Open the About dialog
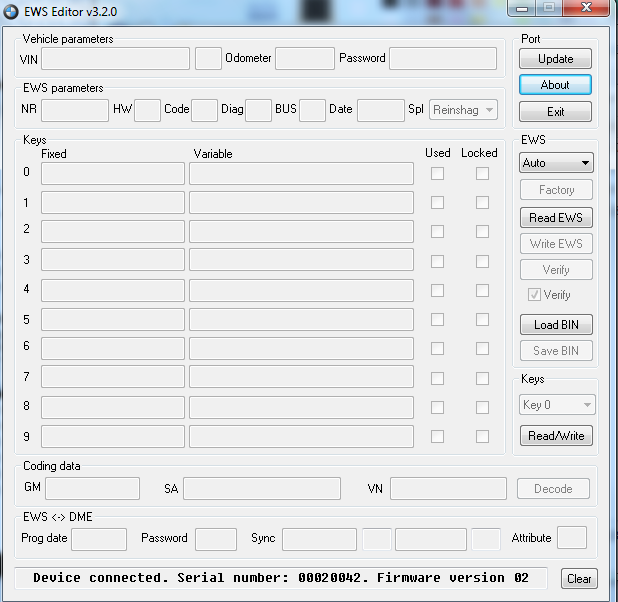Viewport: 618px width, 602px height. tap(555, 85)
